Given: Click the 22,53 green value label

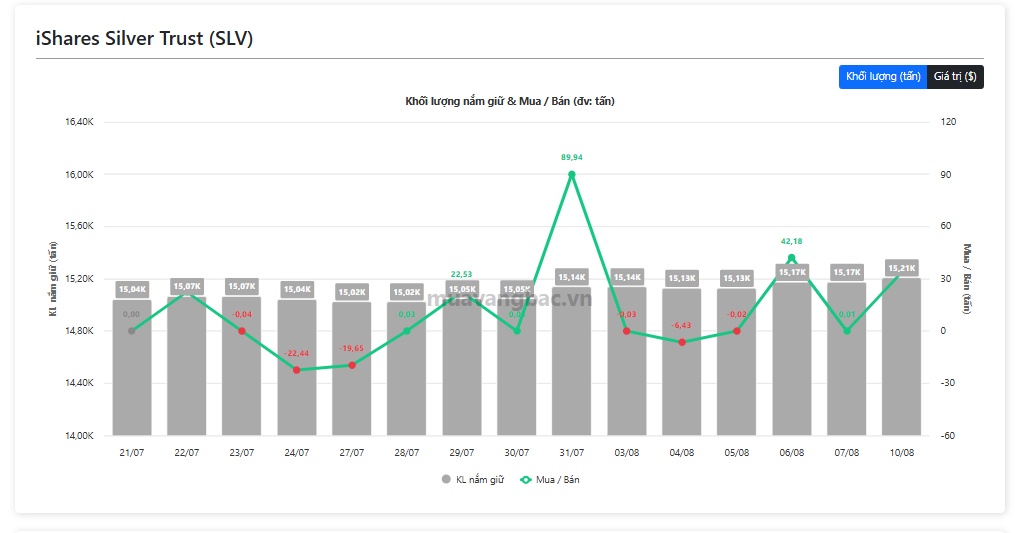Looking at the screenshot, I should coord(462,274).
